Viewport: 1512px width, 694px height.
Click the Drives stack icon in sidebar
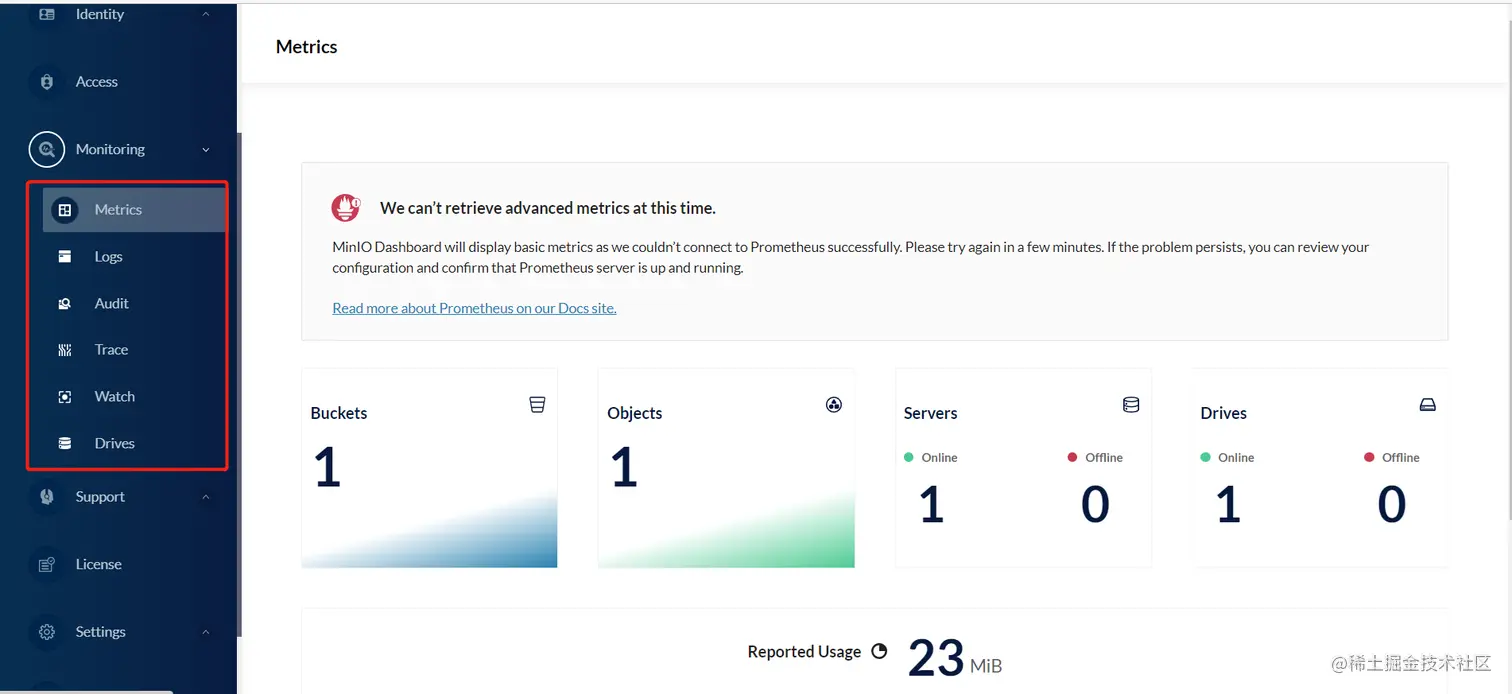coord(65,444)
